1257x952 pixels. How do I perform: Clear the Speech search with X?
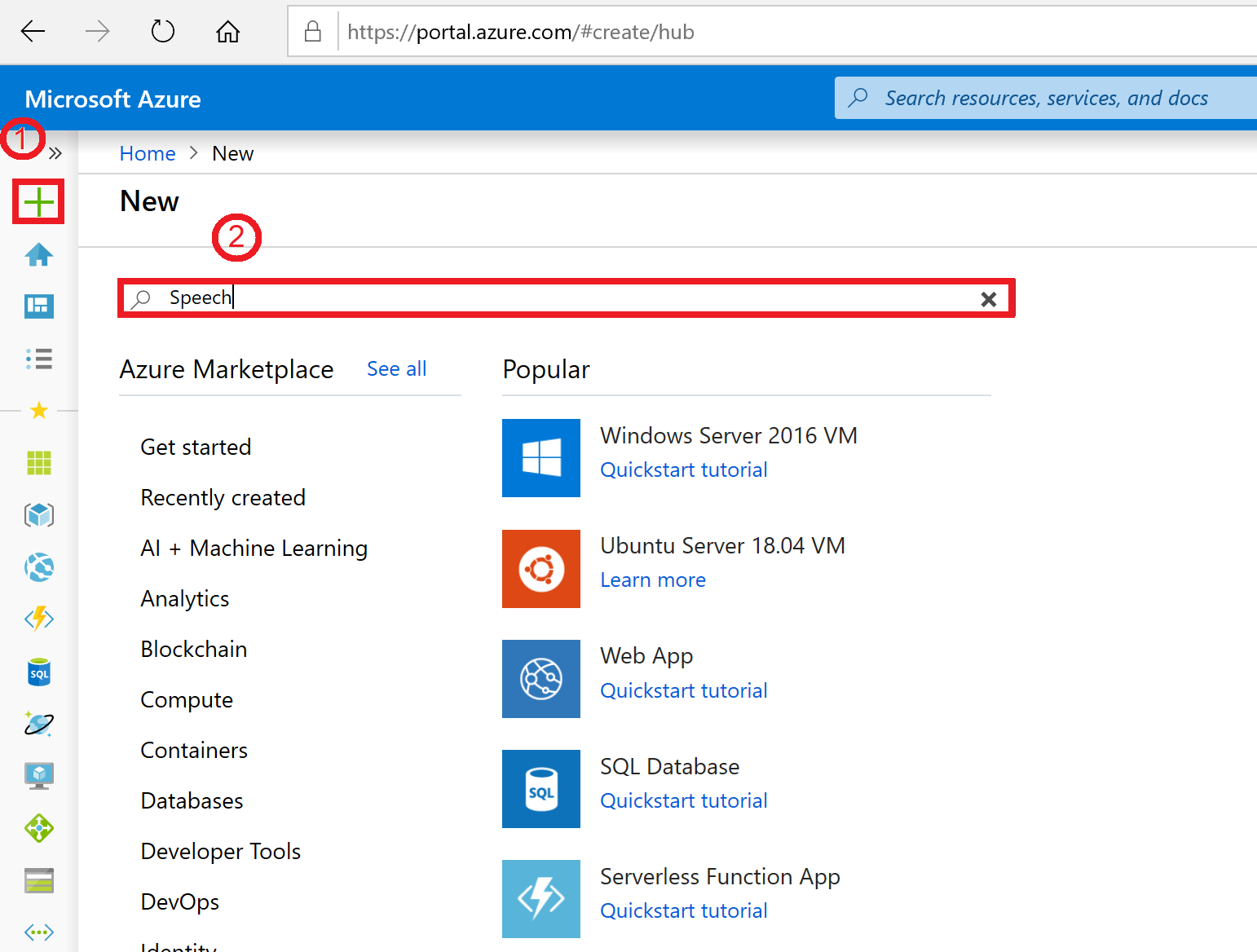tap(988, 299)
